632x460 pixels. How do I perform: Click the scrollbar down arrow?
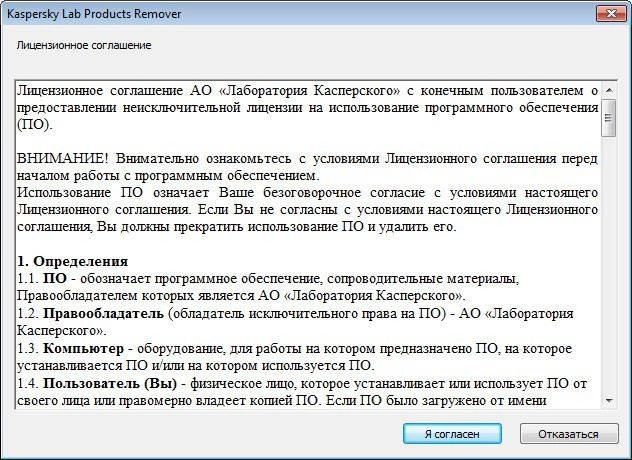[x=609, y=401]
